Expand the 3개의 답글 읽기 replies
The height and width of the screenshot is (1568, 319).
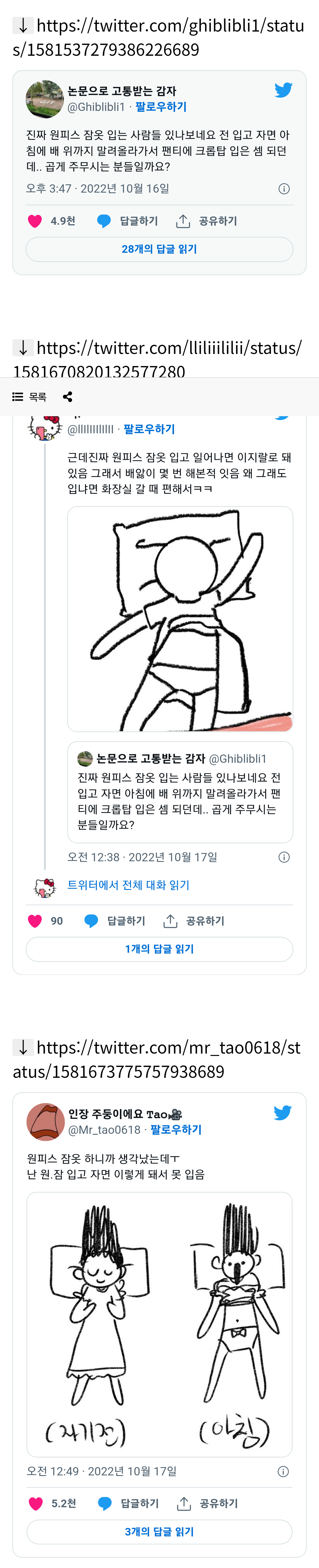(x=159, y=1531)
